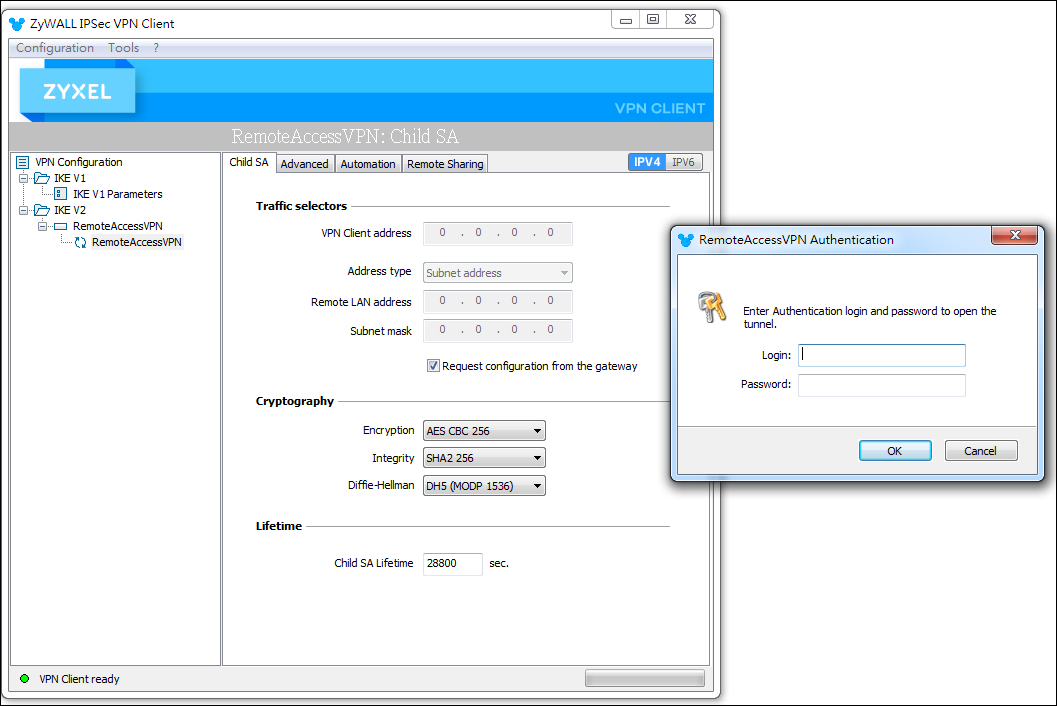Switch to the Advanced tab
The width and height of the screenshot is (1057, 706).
[305, 164]
